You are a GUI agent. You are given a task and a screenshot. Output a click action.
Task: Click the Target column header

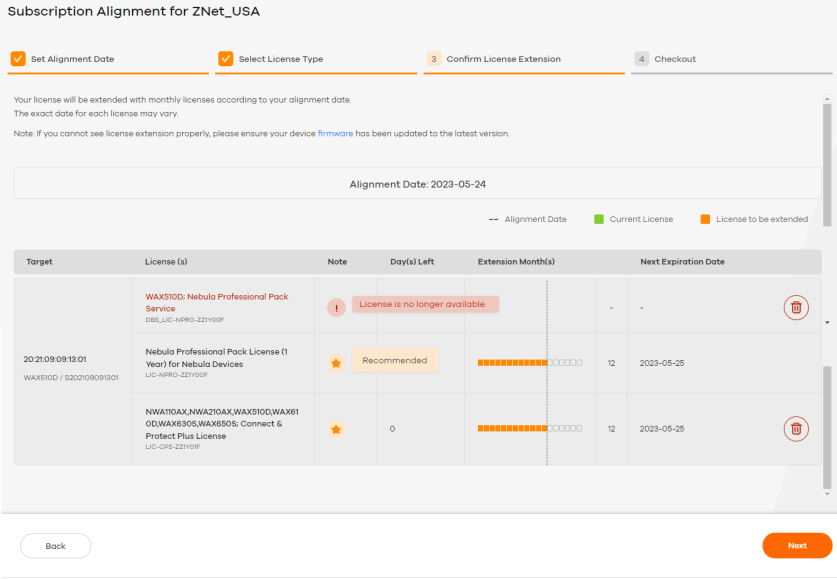(x=40, y=261)
